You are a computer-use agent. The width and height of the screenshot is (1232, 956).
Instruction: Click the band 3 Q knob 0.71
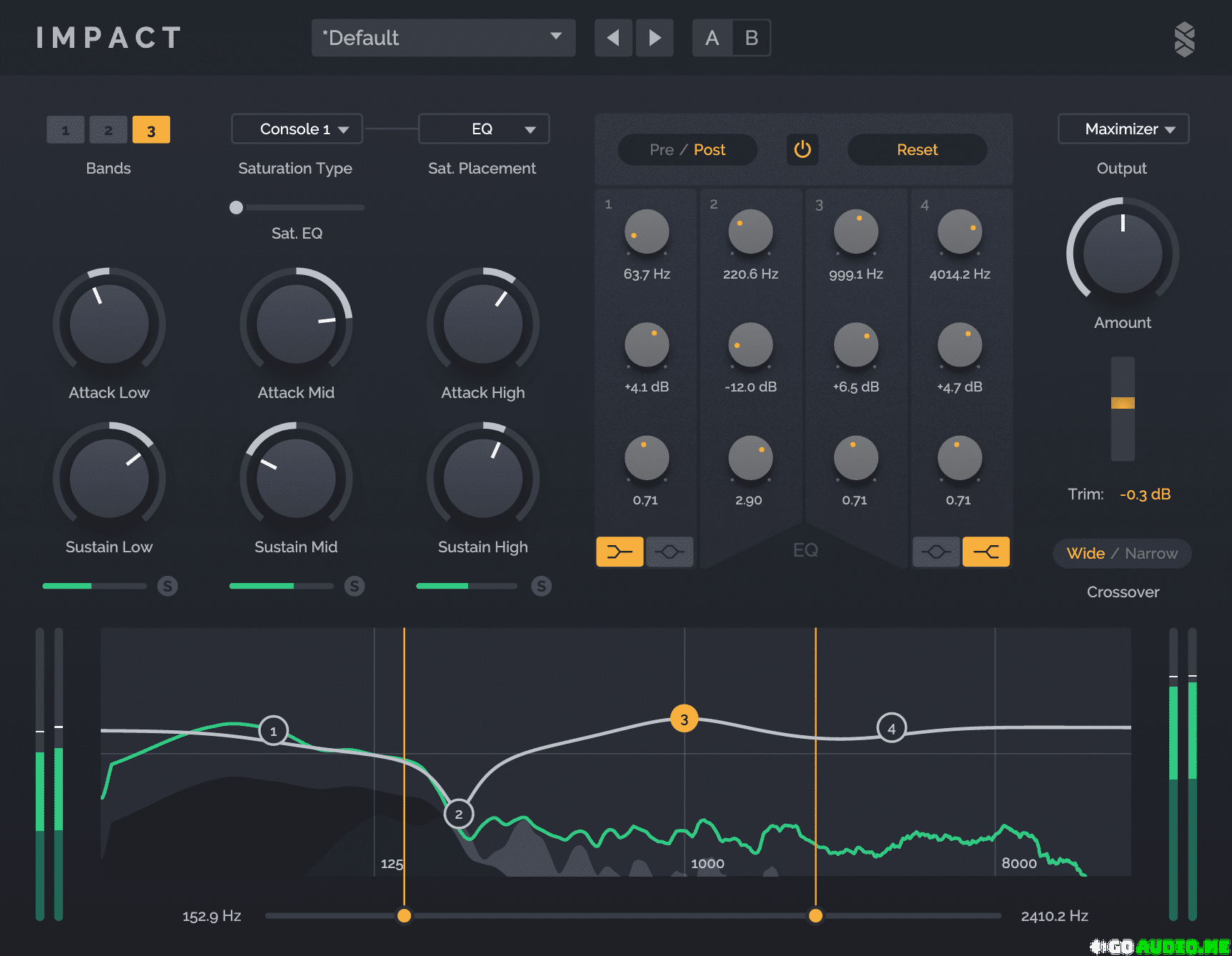coord(856,457)
